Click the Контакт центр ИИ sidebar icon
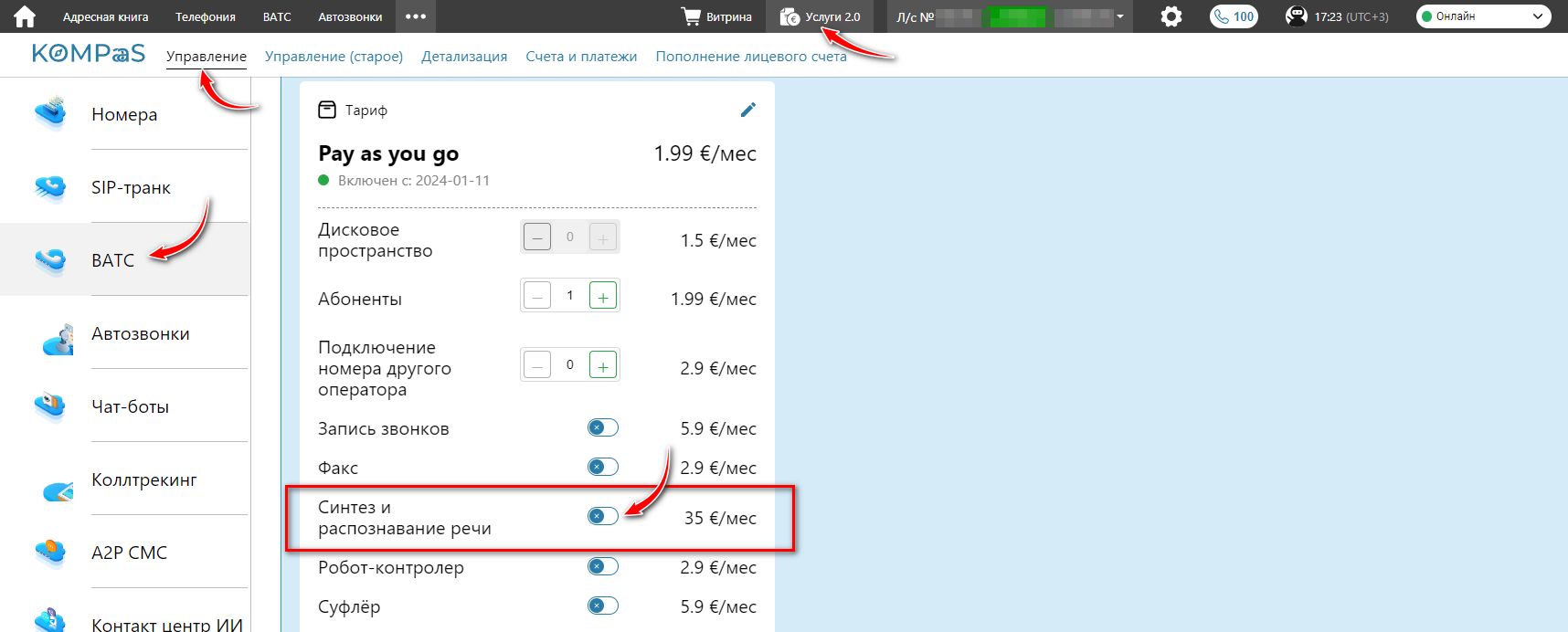Viewport: 1568px width, 632px height. tap(50, 620)
